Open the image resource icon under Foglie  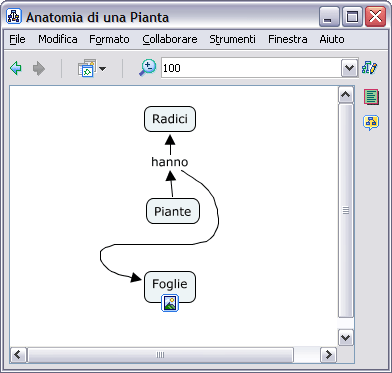coord(170,303)
